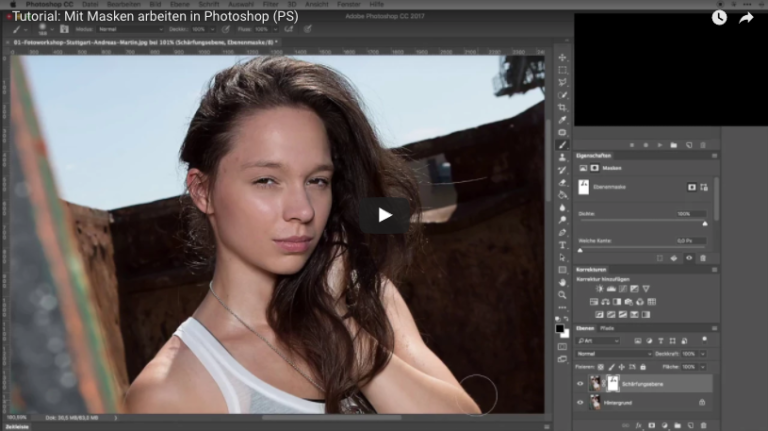768x431 pixels.
Task: Click the foreground black color swatch
Action: 560,329
